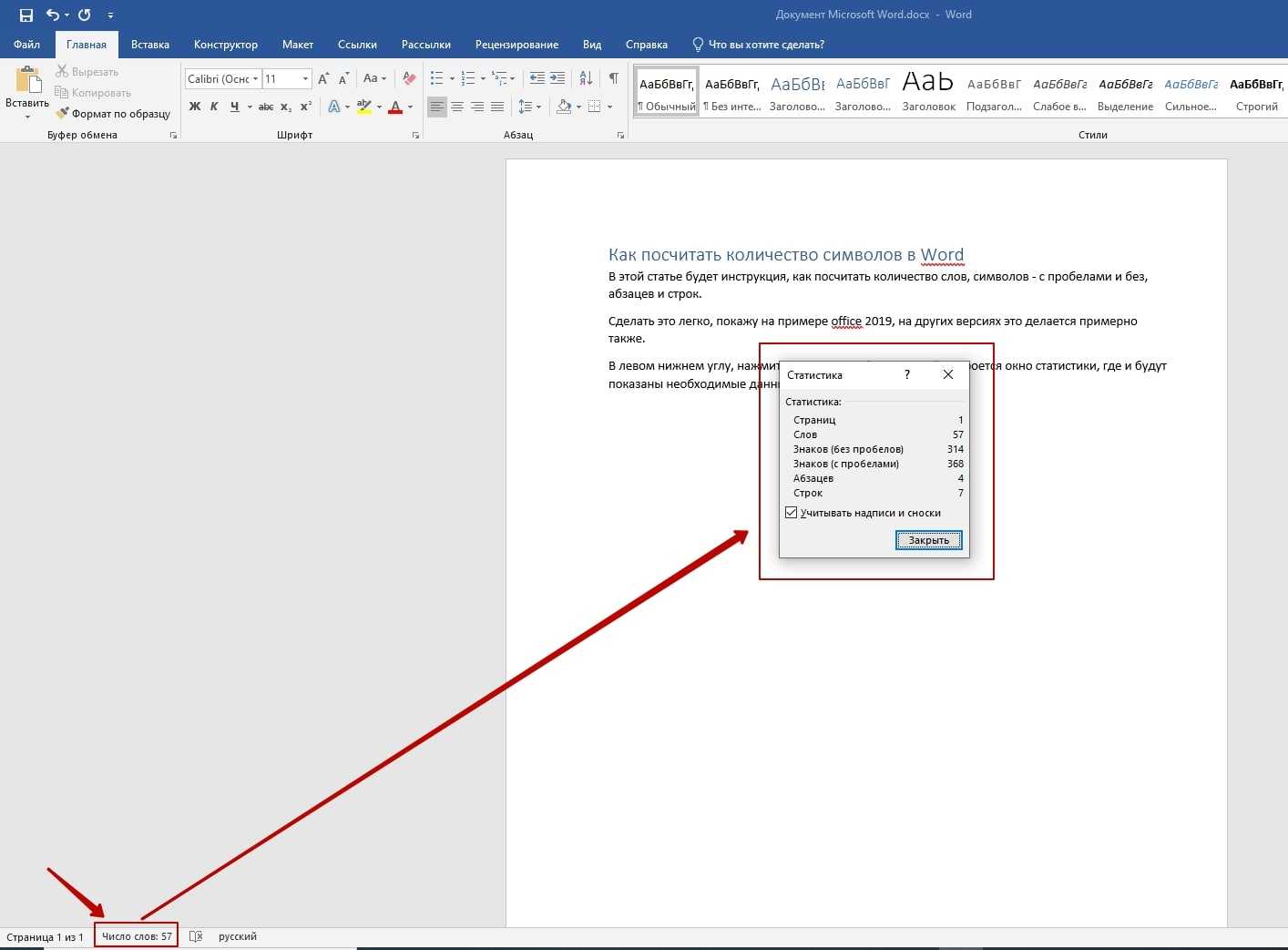Switch to the Макет tab

click(x=298, y=45)
